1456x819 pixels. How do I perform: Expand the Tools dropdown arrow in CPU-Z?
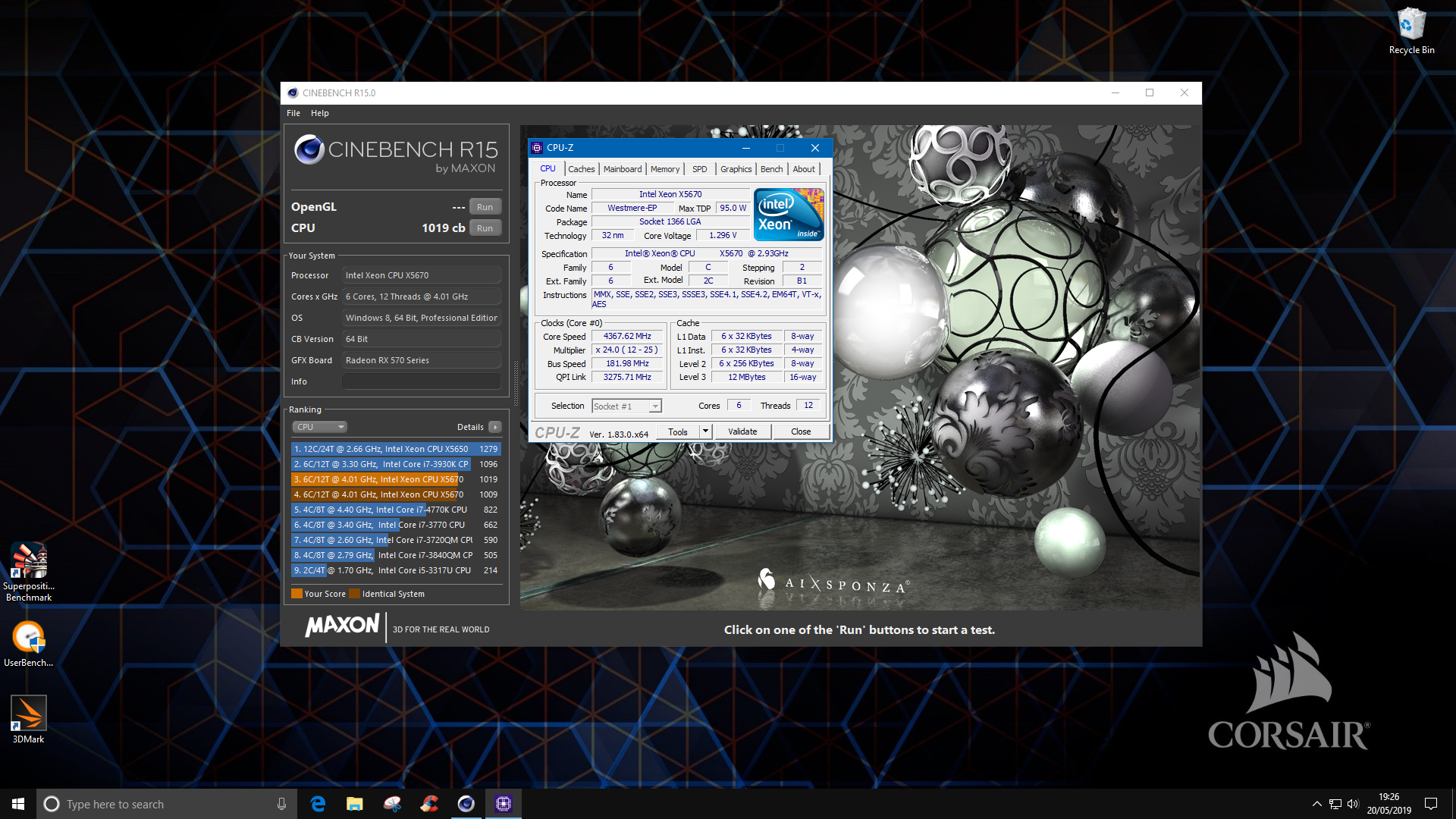pyautogui.click(x=705, y=431)
